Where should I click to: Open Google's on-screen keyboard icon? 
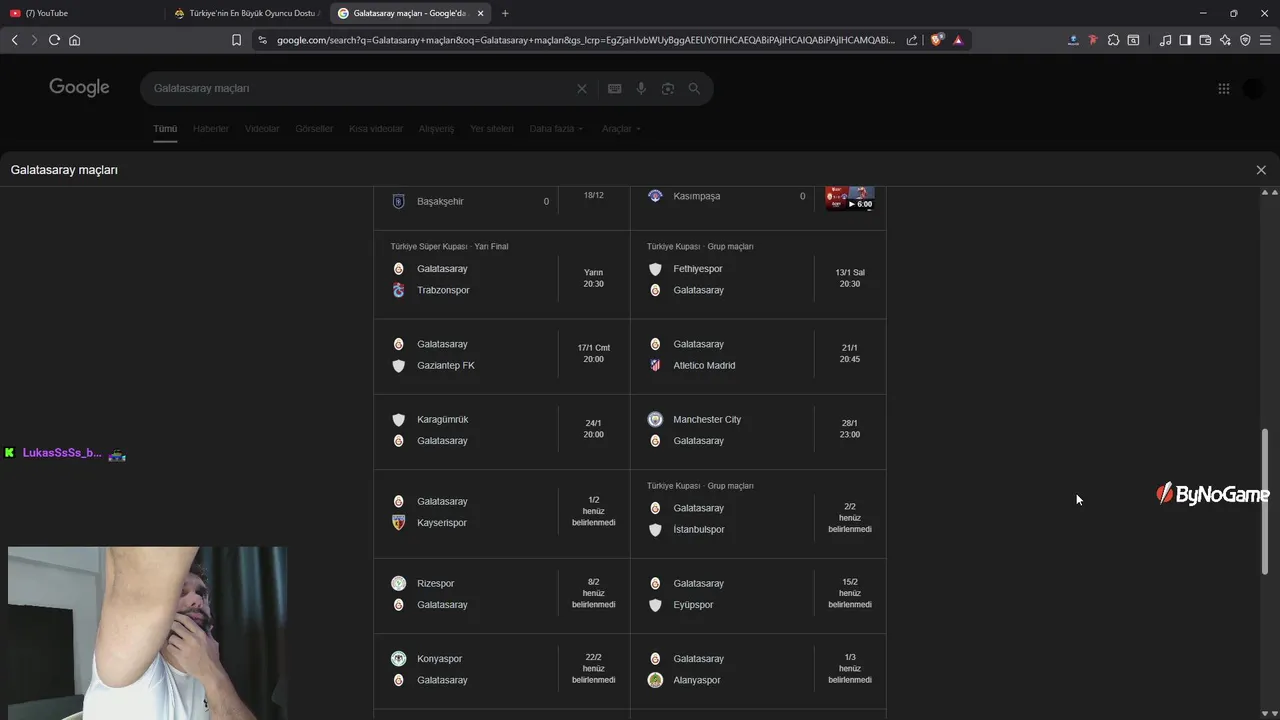pyautogui.click(x=615, y=88)
